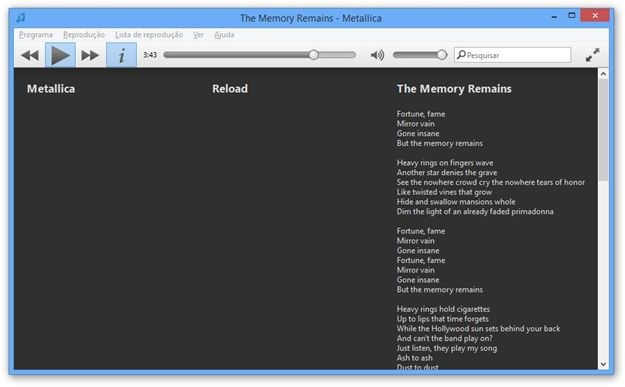Focus the Pesquisar search field
625x387 pixels.
[x=513, y=55]
